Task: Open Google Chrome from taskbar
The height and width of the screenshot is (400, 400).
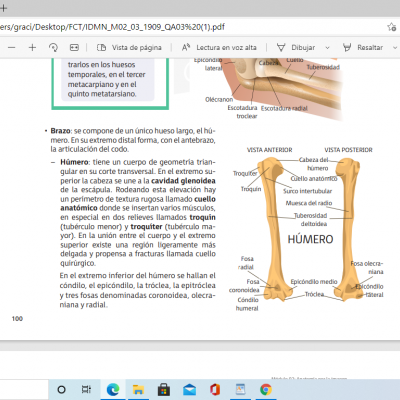Action: tap(266, 389)
